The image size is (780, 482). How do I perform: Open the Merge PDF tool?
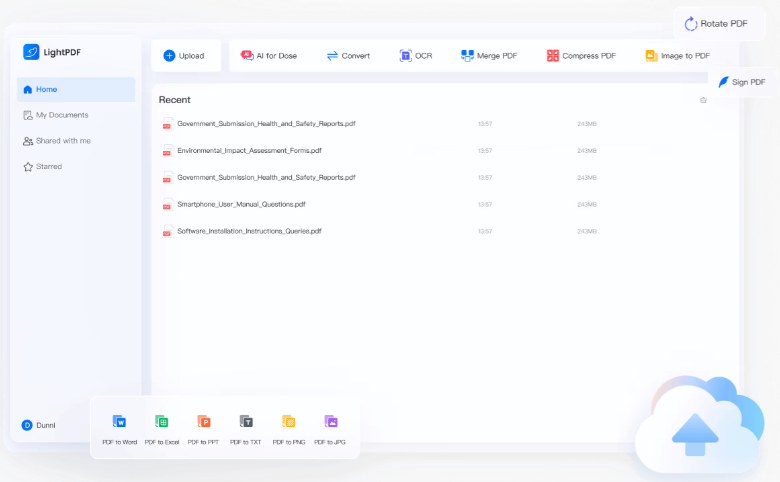pos(489,56)
